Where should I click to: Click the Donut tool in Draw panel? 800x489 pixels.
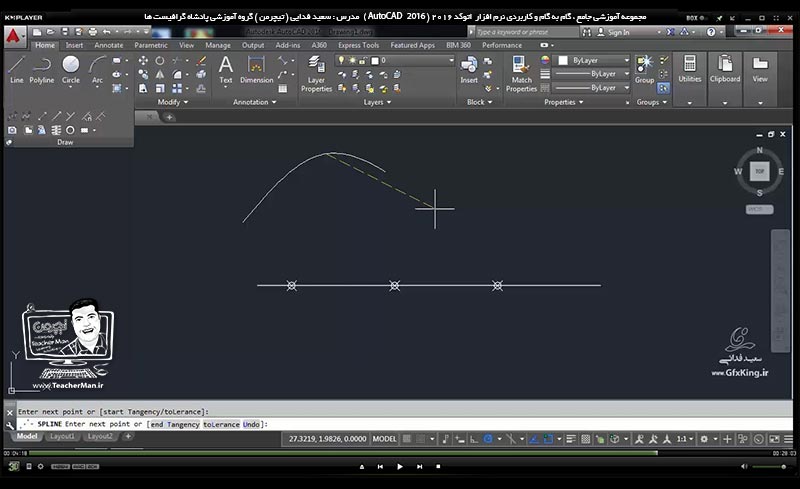(x=70, y=130)
